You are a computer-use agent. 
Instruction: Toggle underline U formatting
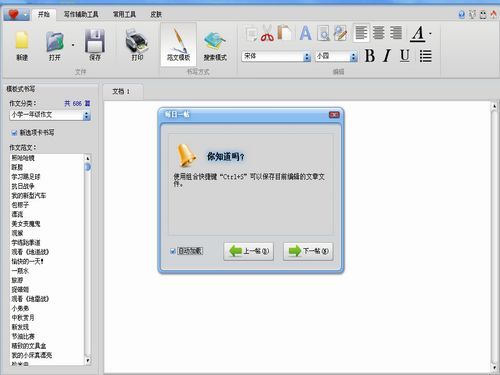405,56
